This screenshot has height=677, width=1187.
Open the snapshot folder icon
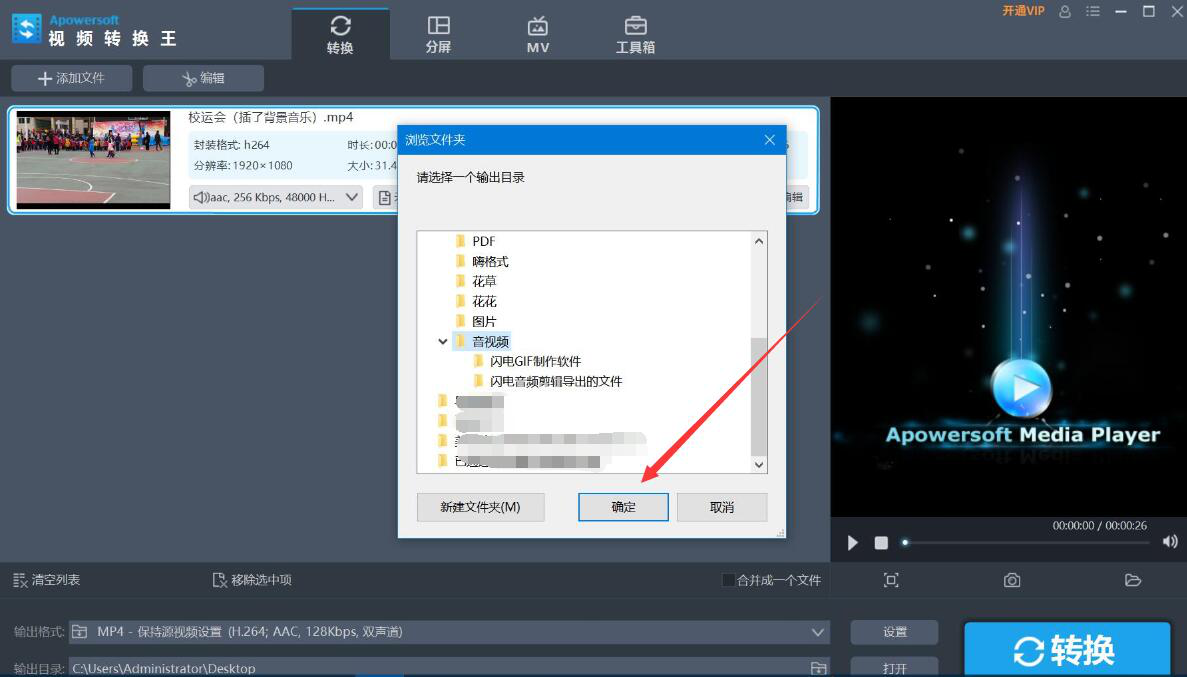[x=1132, y=580]
